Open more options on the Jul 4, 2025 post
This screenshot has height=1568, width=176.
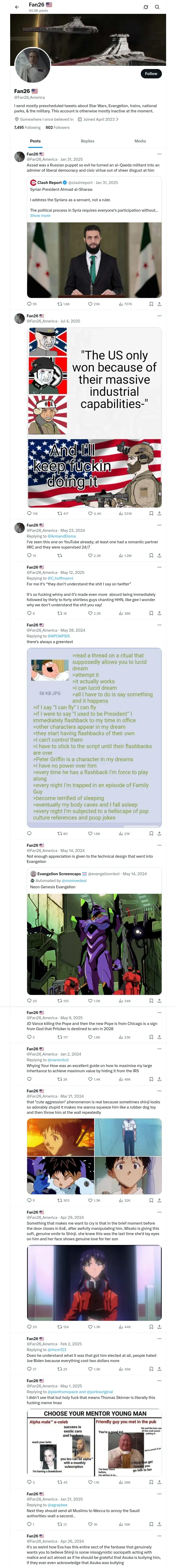(160, 316)
